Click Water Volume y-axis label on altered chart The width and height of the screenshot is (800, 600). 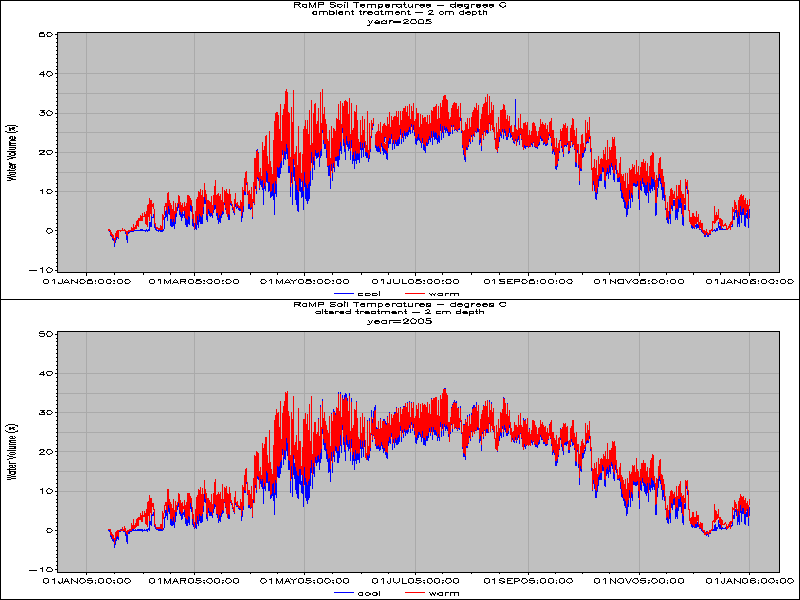(11, 452)
